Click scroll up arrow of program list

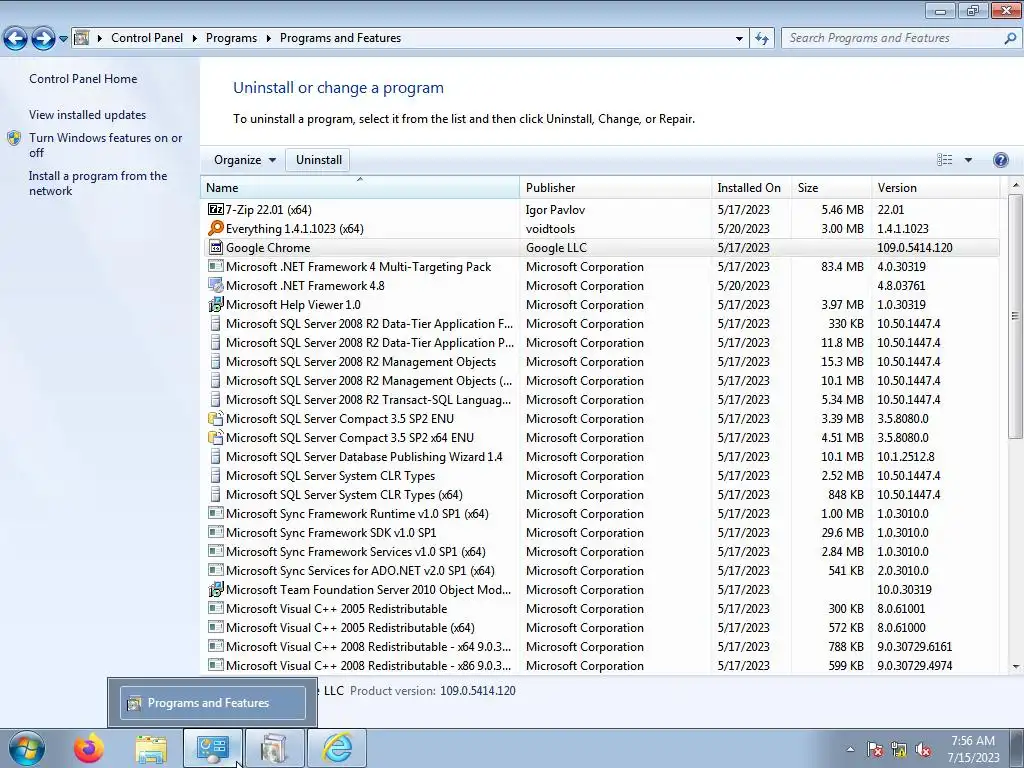(x=1015, y=185)
